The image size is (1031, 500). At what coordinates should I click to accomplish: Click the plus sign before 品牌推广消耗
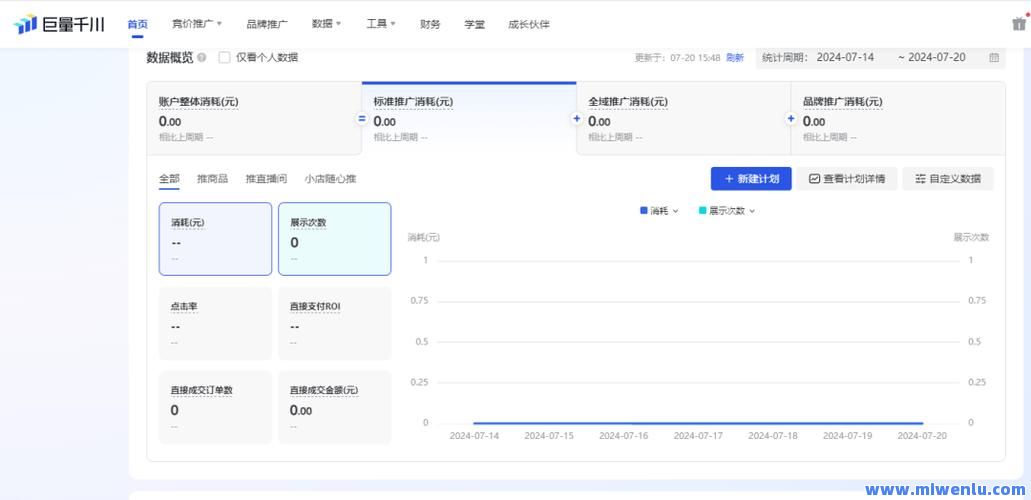[791, 119]
